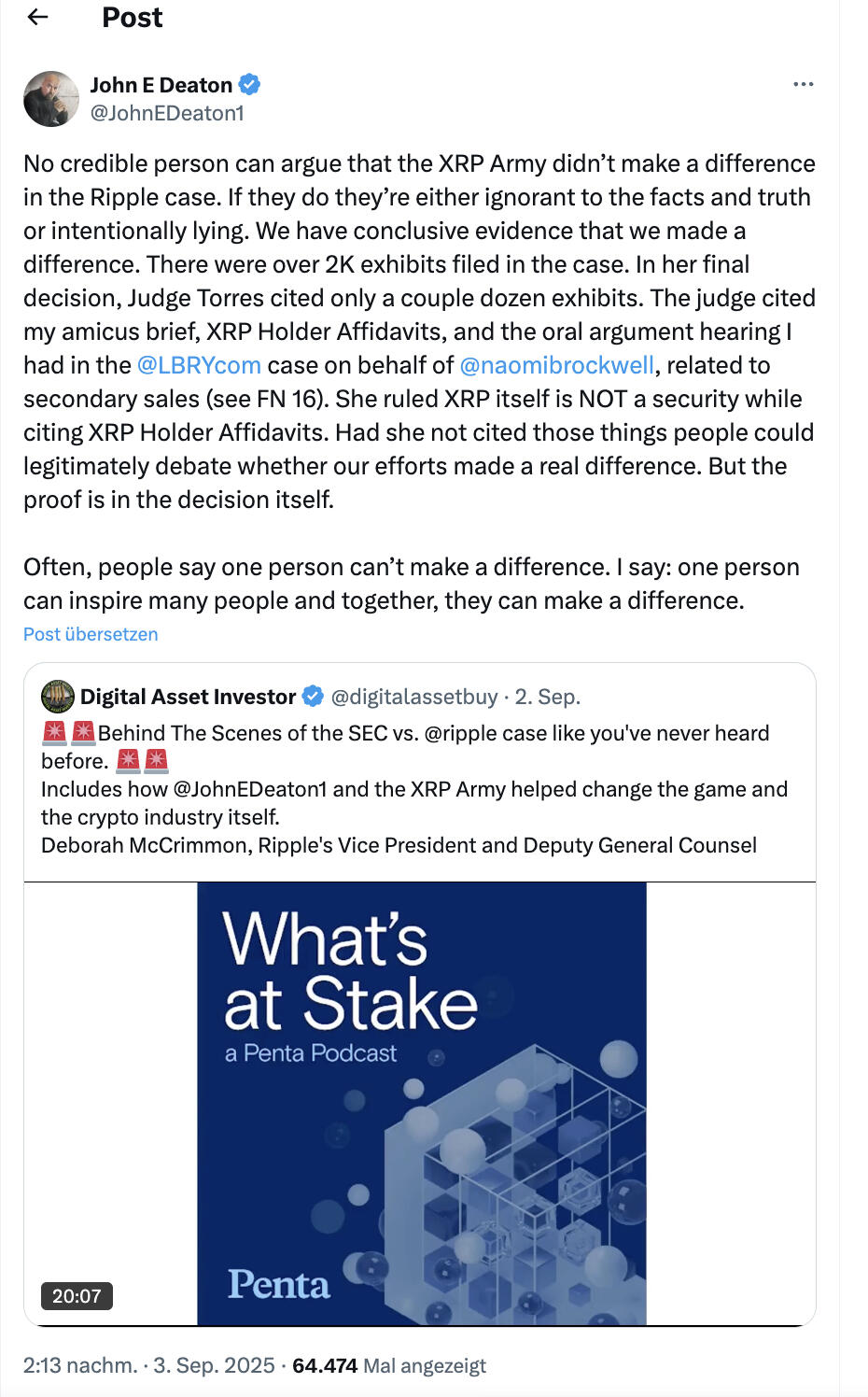This screenshot has height=1397, width=868.
Task: Open the quoted post's 2. Sep. date
Action: coord(548,697)
